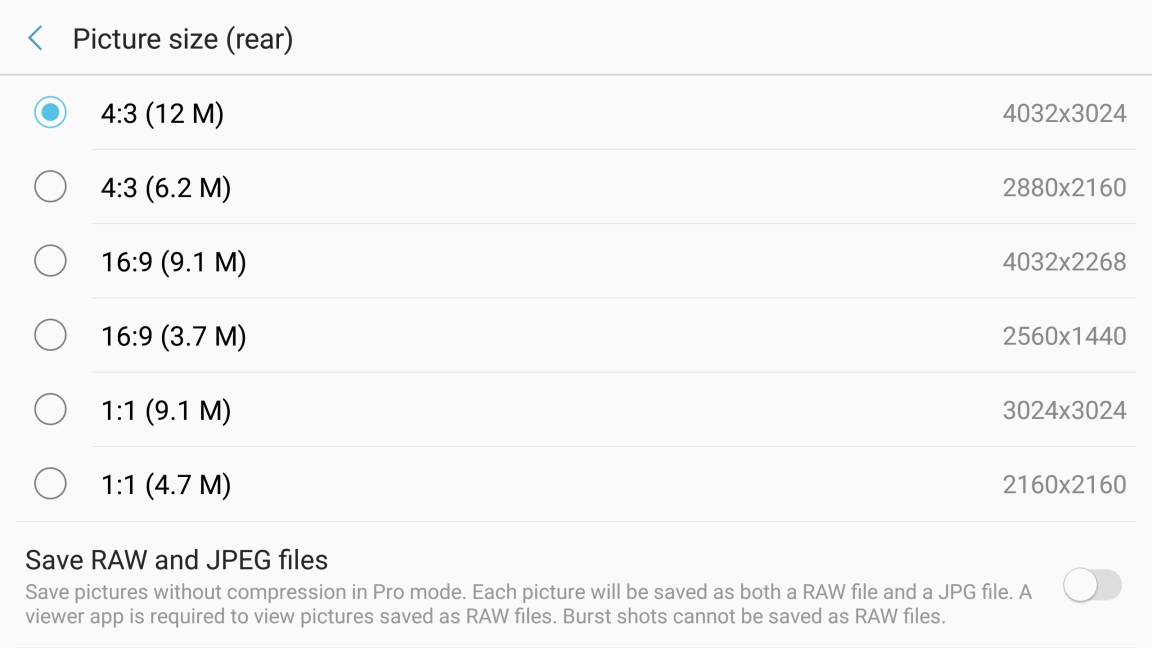
Task: Choose the 4:3 (6.2 M) radio button
Action: (50, 186)
